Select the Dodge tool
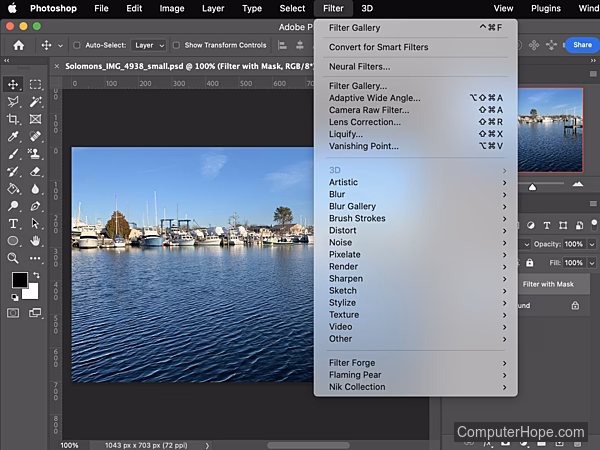Viewport: 600px width, 450px height. 13,206
